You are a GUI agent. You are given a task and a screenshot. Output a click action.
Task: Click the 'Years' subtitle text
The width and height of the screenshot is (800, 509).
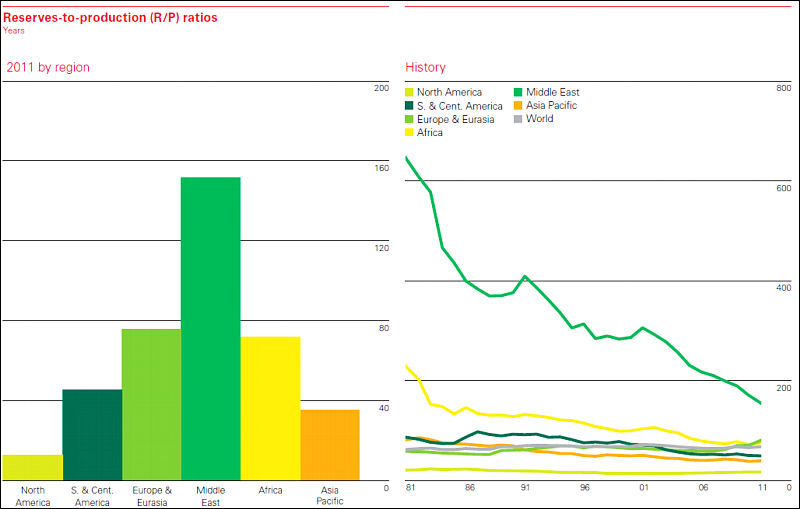point(14,31)
